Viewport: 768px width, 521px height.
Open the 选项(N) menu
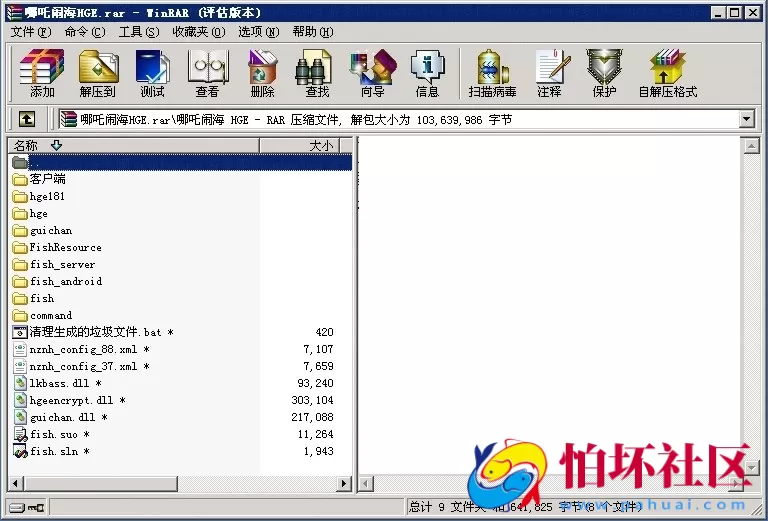(x=259, y=32)
